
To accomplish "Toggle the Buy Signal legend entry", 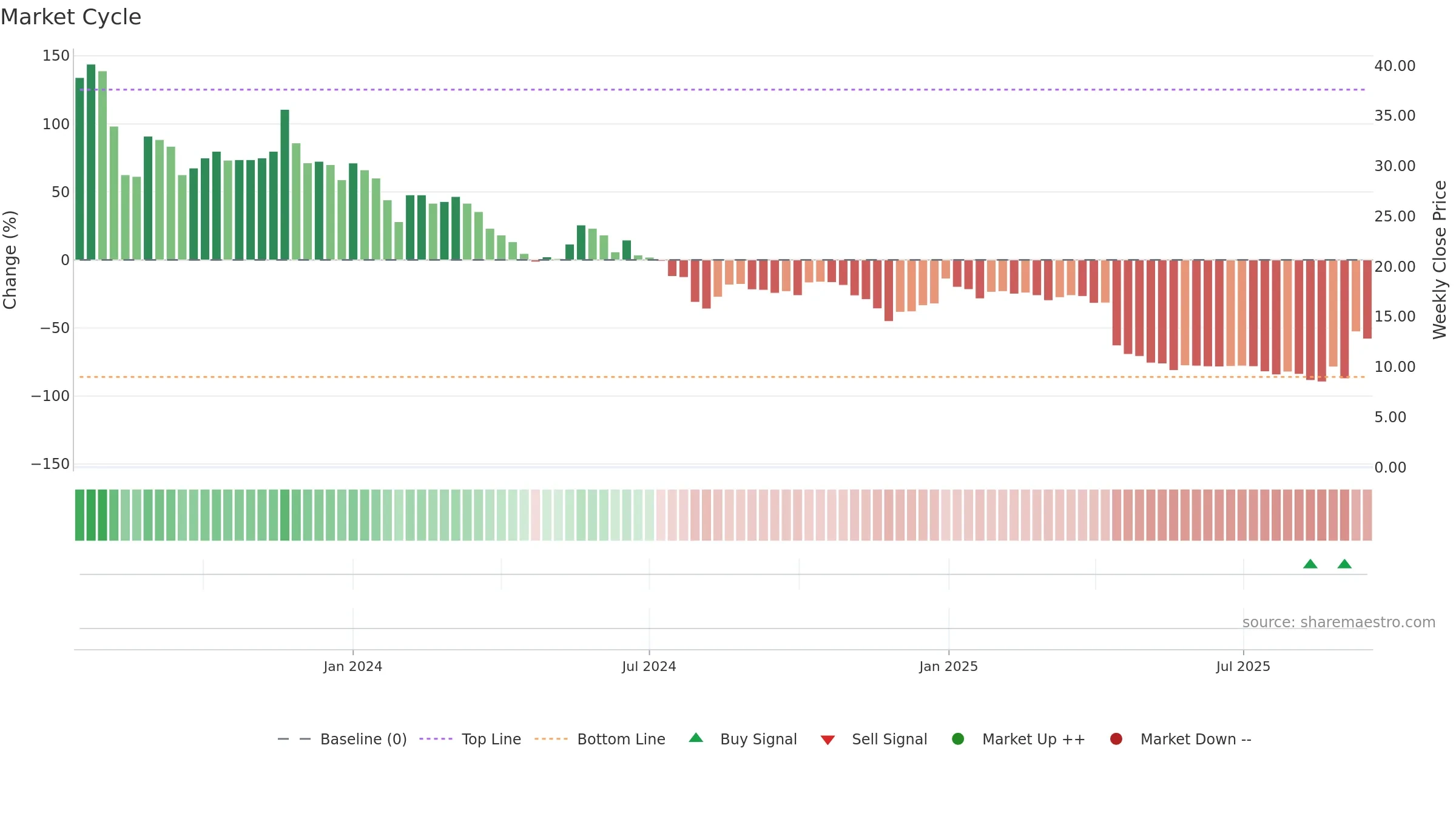I will pyautogui.click(x=743, y=739).
